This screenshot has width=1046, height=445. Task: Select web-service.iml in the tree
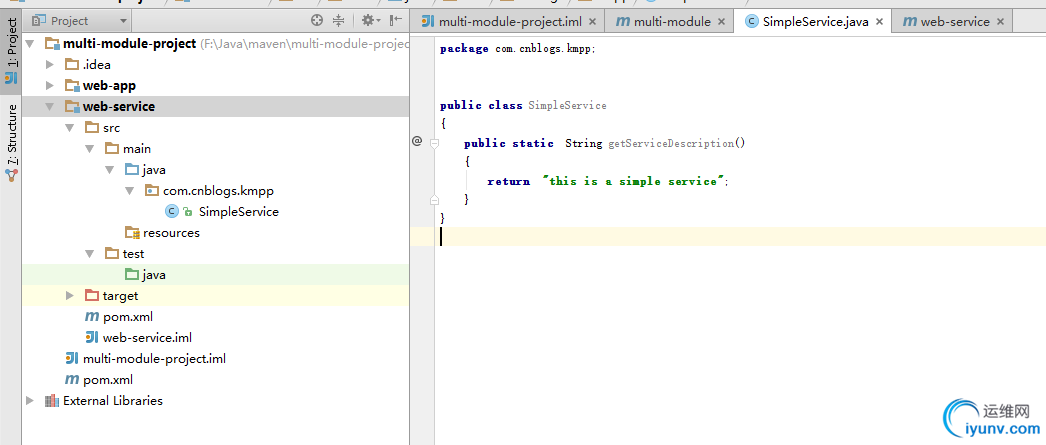coord(147,338)
